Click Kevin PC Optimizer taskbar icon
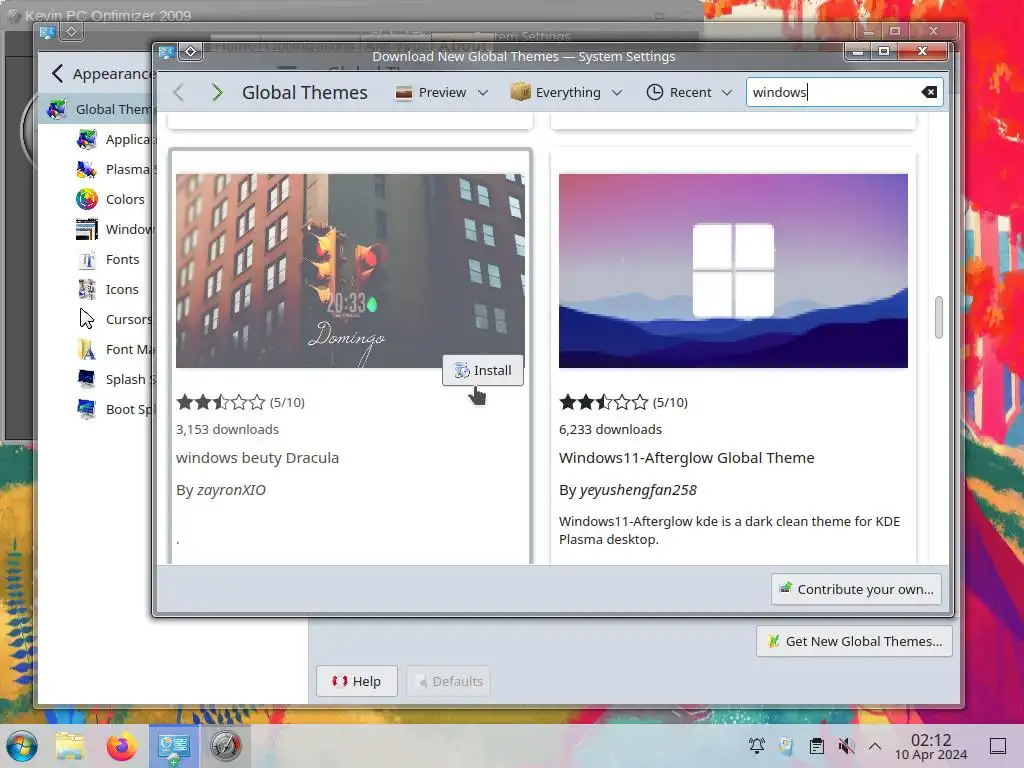Viewport: 1024px width, 768px height. click(x=225, y=746)
